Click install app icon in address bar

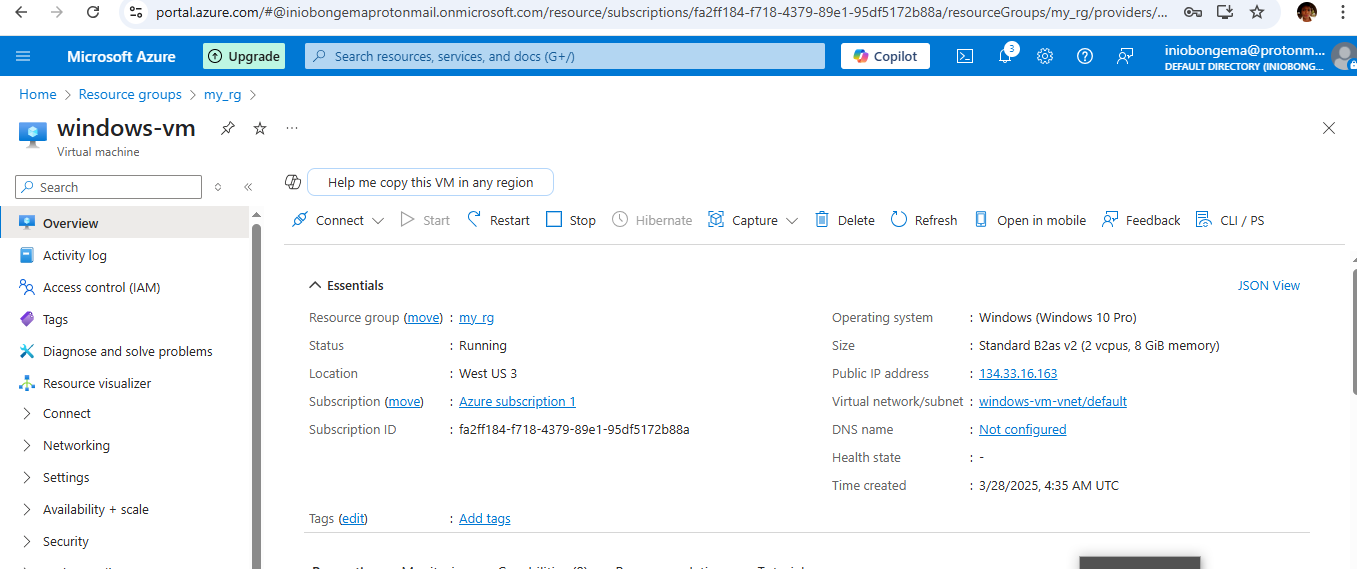[x=1225, y=12]
